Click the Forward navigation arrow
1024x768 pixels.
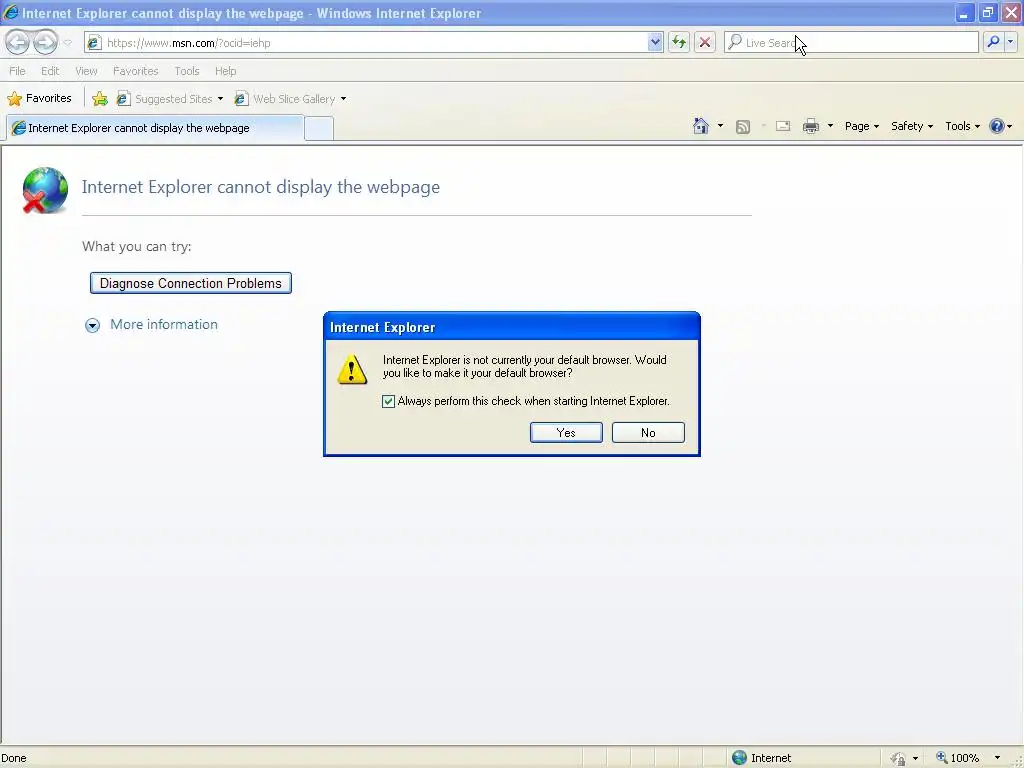(45, 42)
